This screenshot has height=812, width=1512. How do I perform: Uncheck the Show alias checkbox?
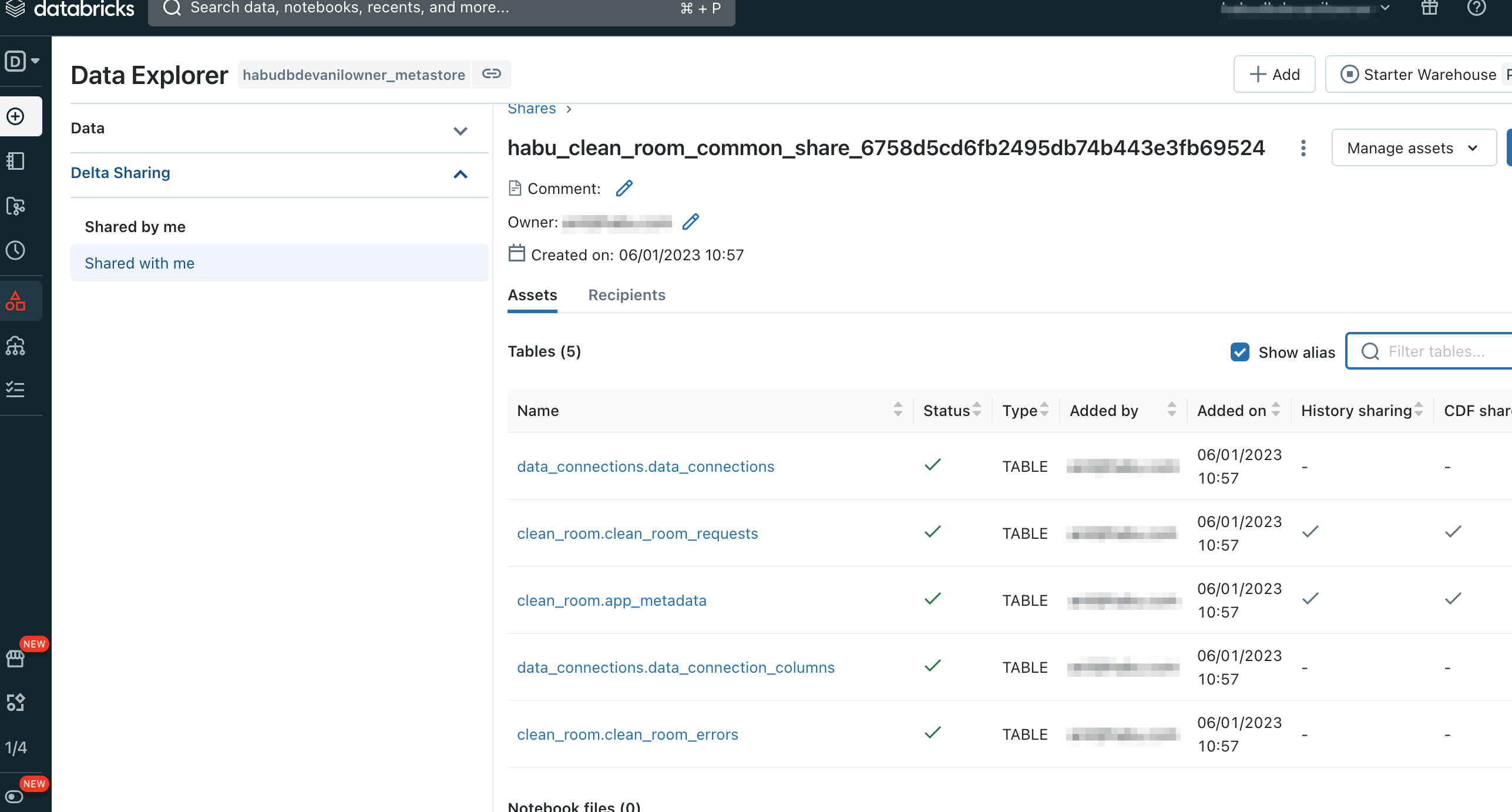(x=1239, y=352)
